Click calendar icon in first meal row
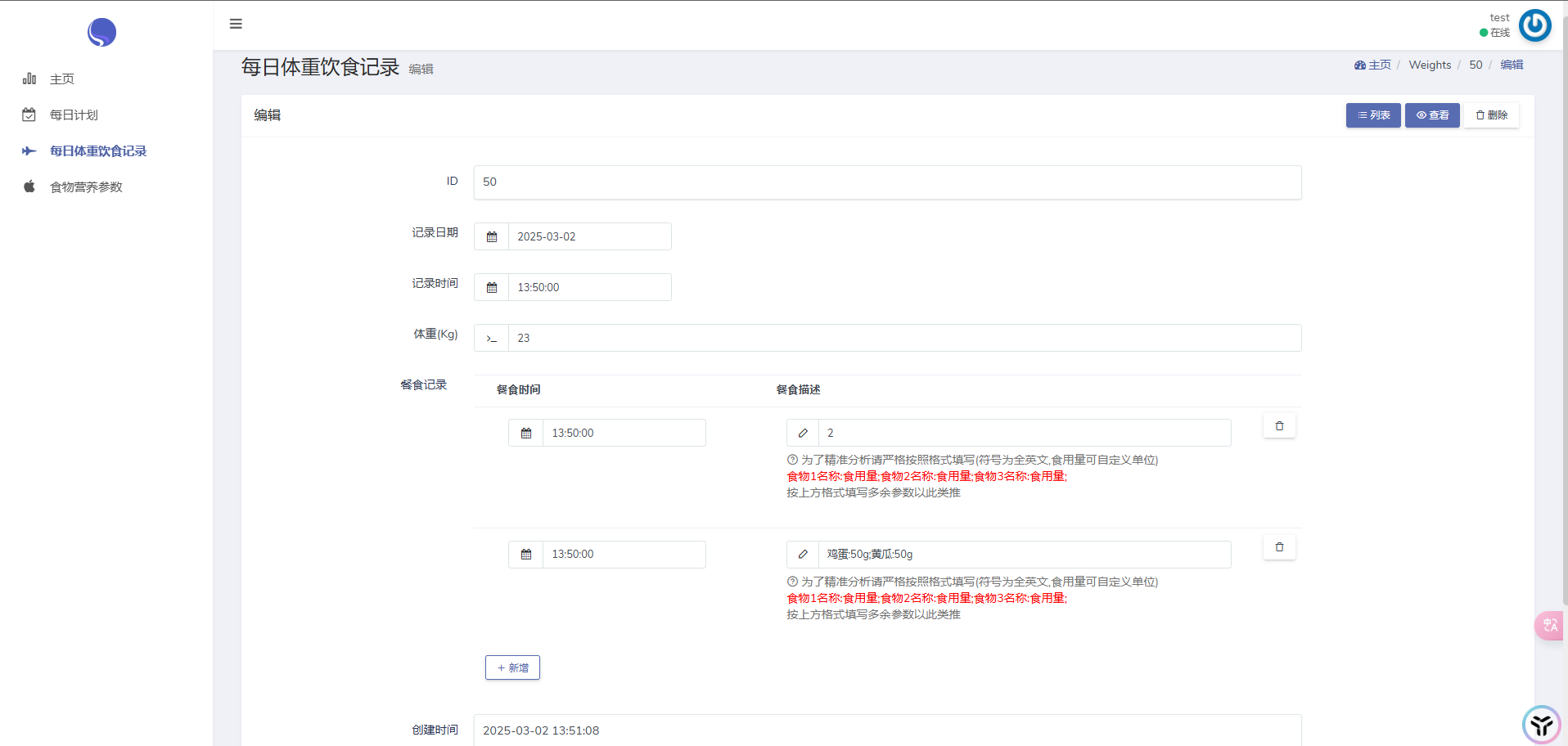The height and width of the screenshot is (746, 1568). point(526,433)
